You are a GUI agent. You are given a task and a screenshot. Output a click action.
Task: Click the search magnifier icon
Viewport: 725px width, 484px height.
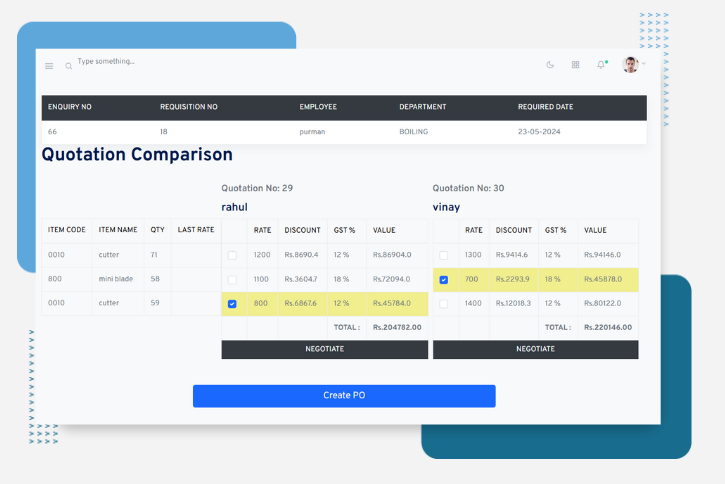[69, 66]
